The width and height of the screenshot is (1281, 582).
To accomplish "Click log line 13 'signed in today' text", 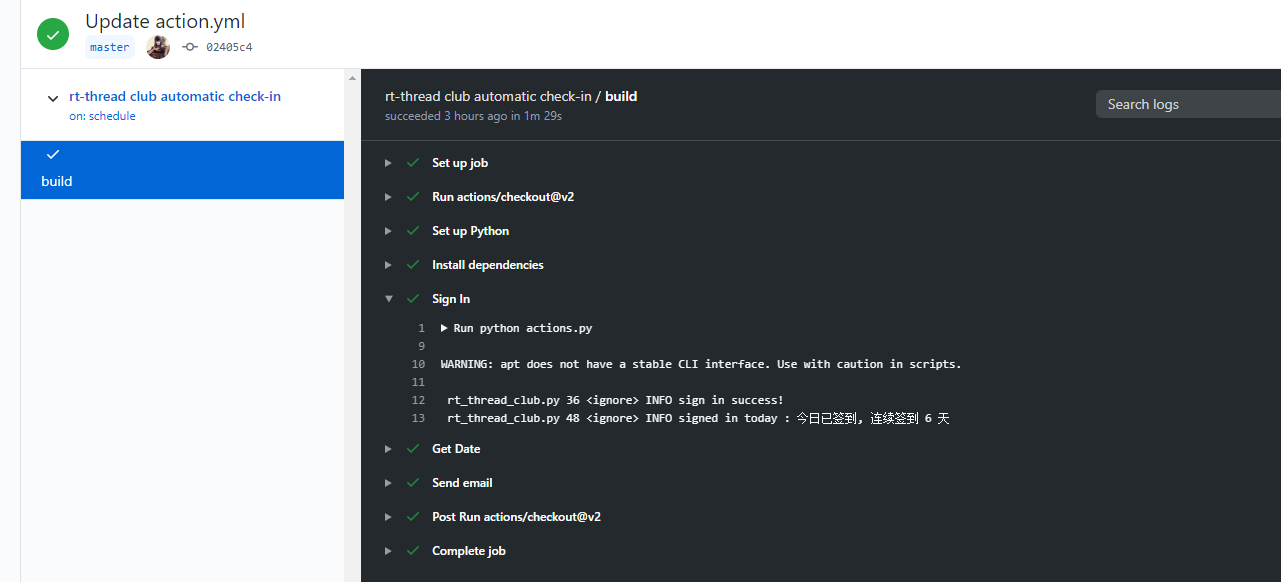I will [698, 418].
